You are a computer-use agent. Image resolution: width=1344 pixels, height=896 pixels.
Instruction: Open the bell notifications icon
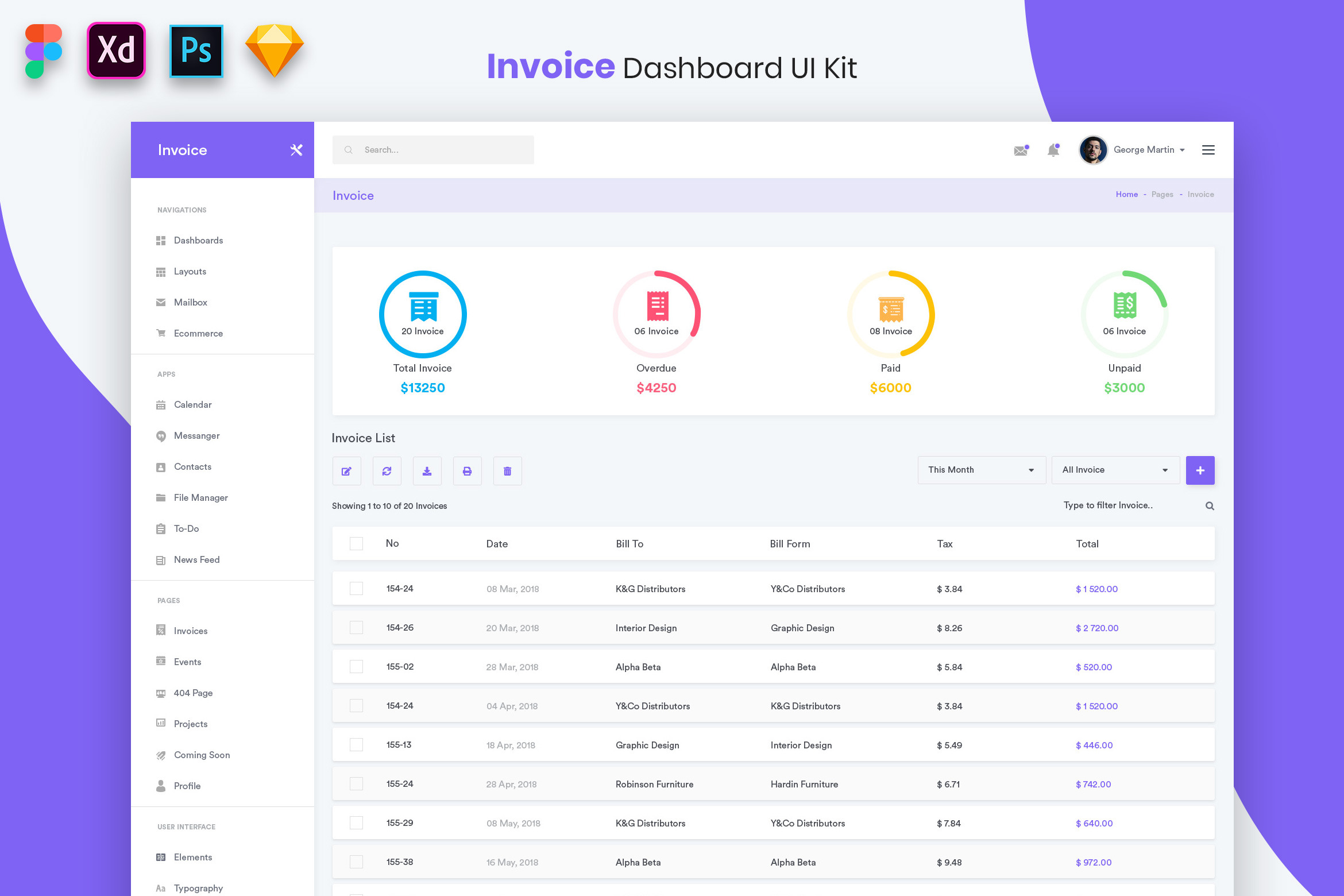click(1053, 150)
